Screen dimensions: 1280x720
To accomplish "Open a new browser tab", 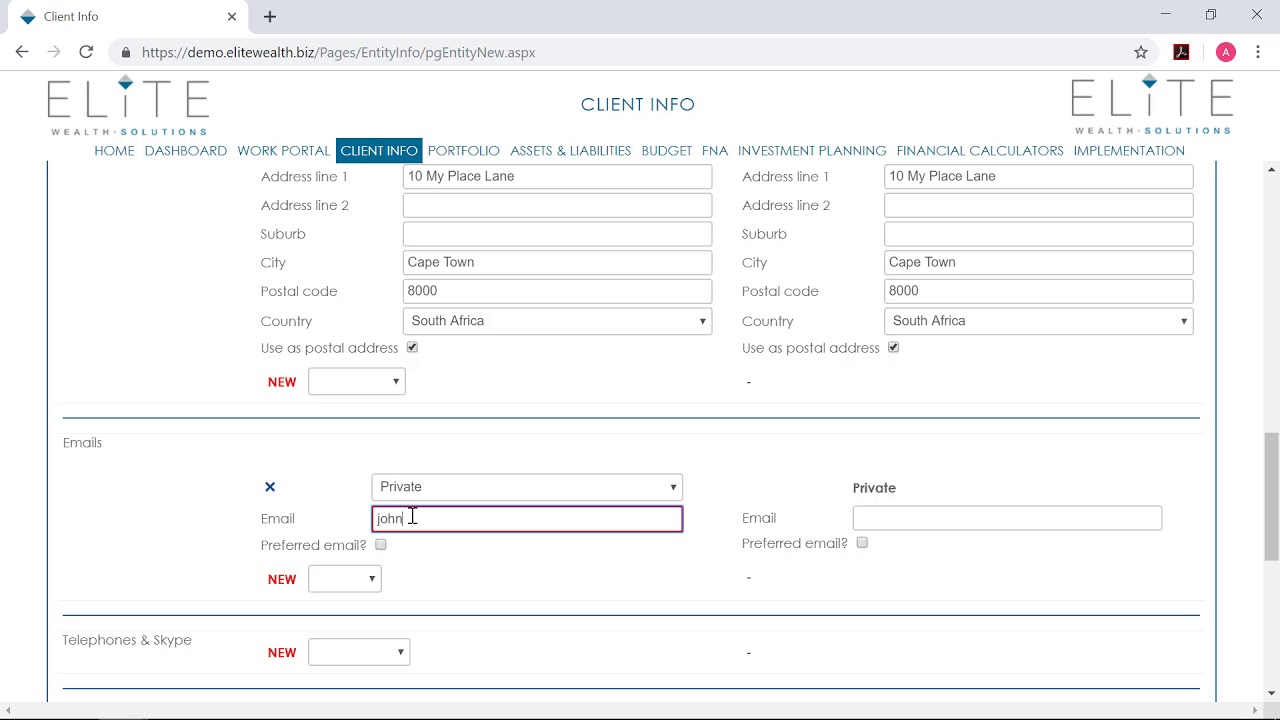I will click(x=270, y=17).
